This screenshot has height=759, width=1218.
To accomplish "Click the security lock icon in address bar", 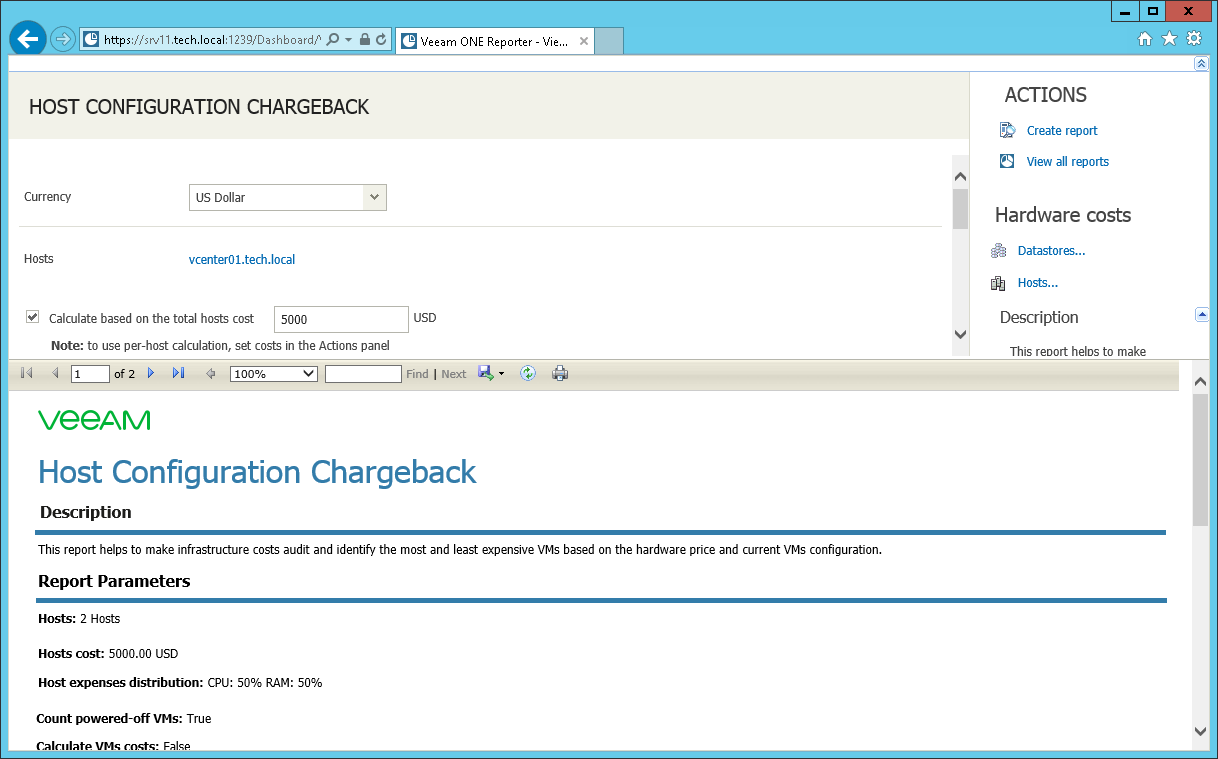I will click(364, 40).
